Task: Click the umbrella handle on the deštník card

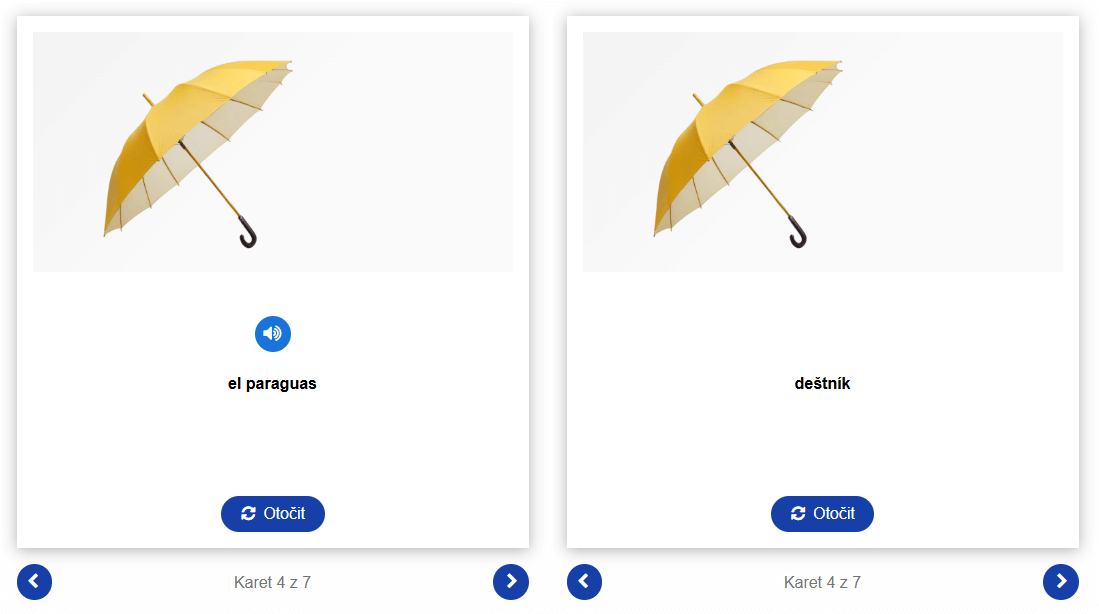Action: pyautogui.click(x=798, y=232)
